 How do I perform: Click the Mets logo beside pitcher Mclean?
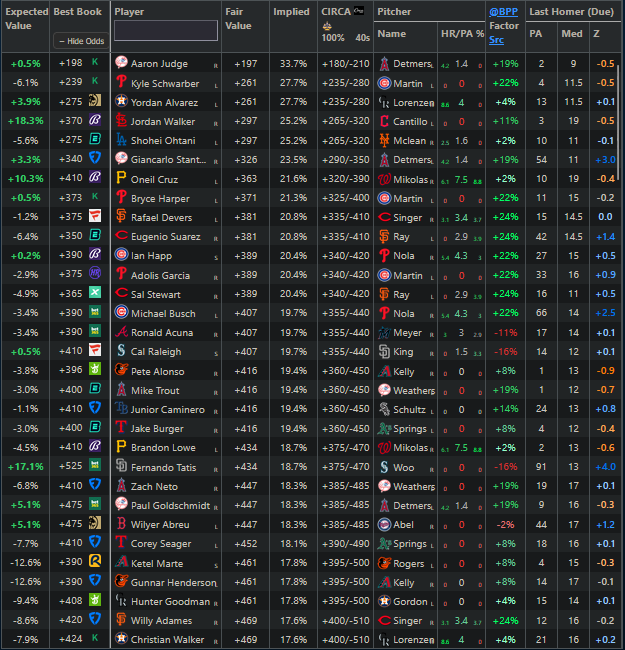coord(384,140)
